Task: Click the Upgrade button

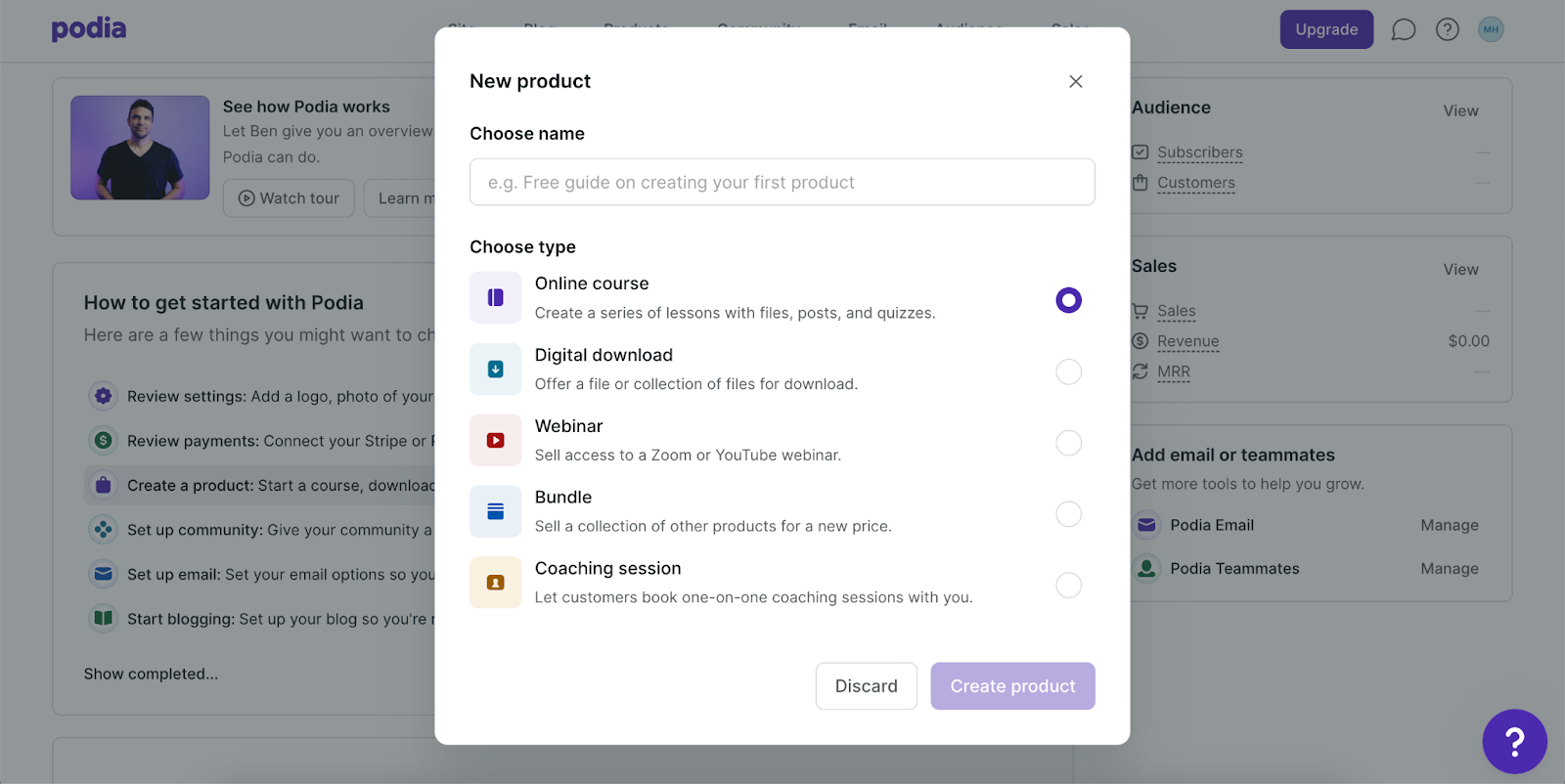Action: [1326, 30]
